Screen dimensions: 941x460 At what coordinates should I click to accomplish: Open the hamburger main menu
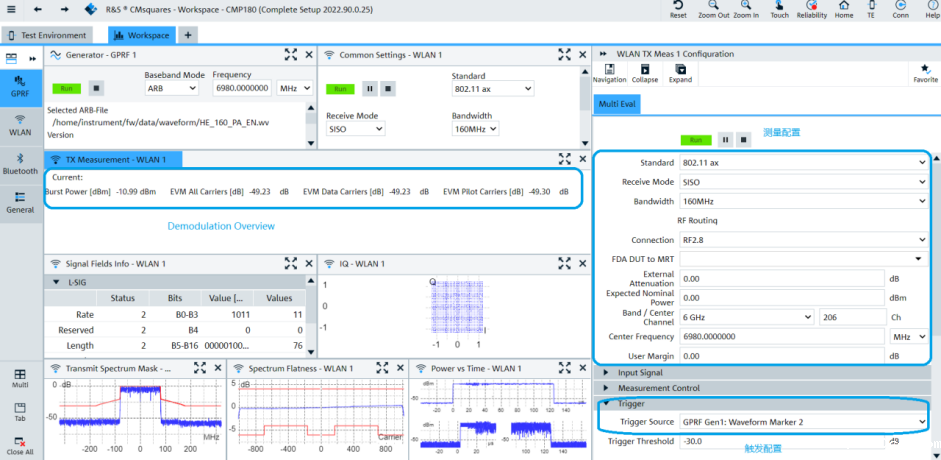tap(11, 9)
